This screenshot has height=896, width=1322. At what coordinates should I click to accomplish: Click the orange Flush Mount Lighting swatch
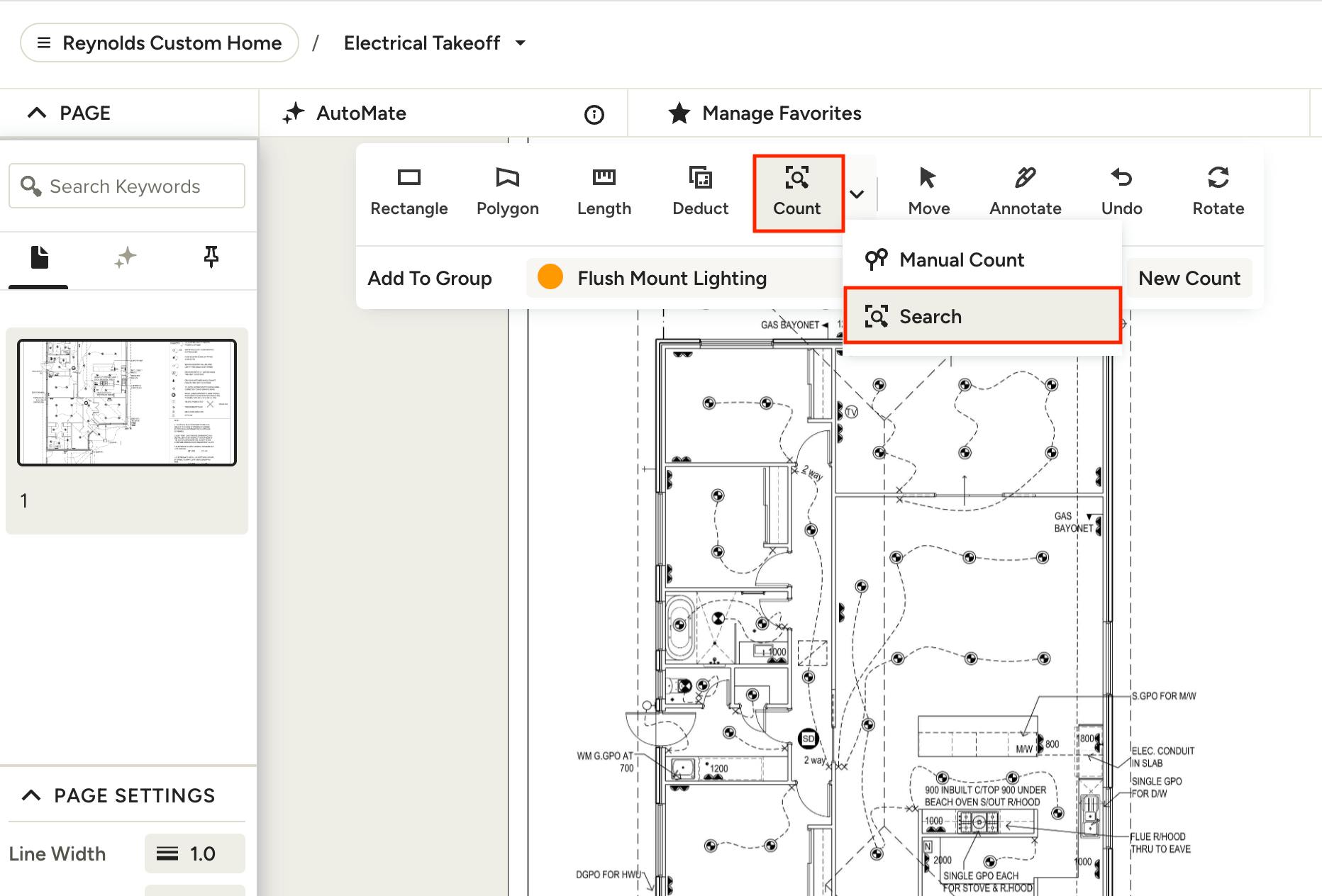point(550,277)
